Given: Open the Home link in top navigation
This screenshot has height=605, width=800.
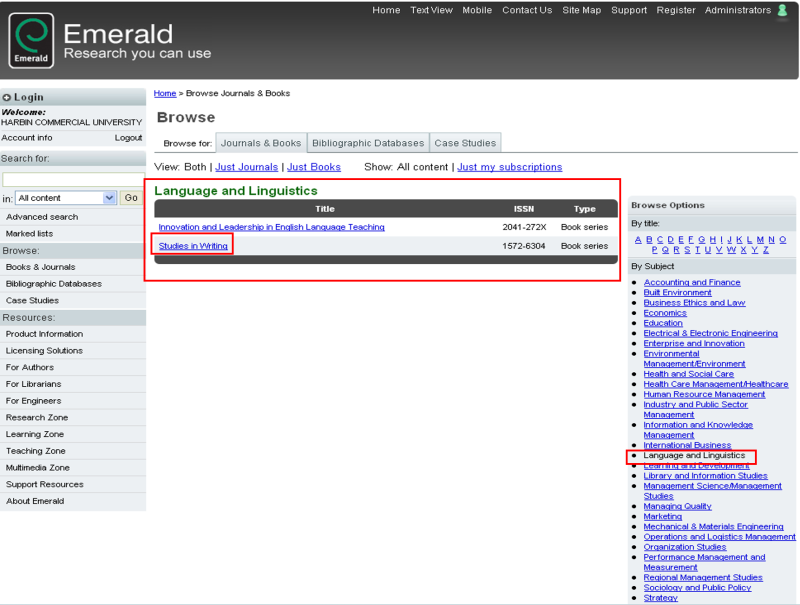Looking at the screenshot, I should tap(386, 10).
